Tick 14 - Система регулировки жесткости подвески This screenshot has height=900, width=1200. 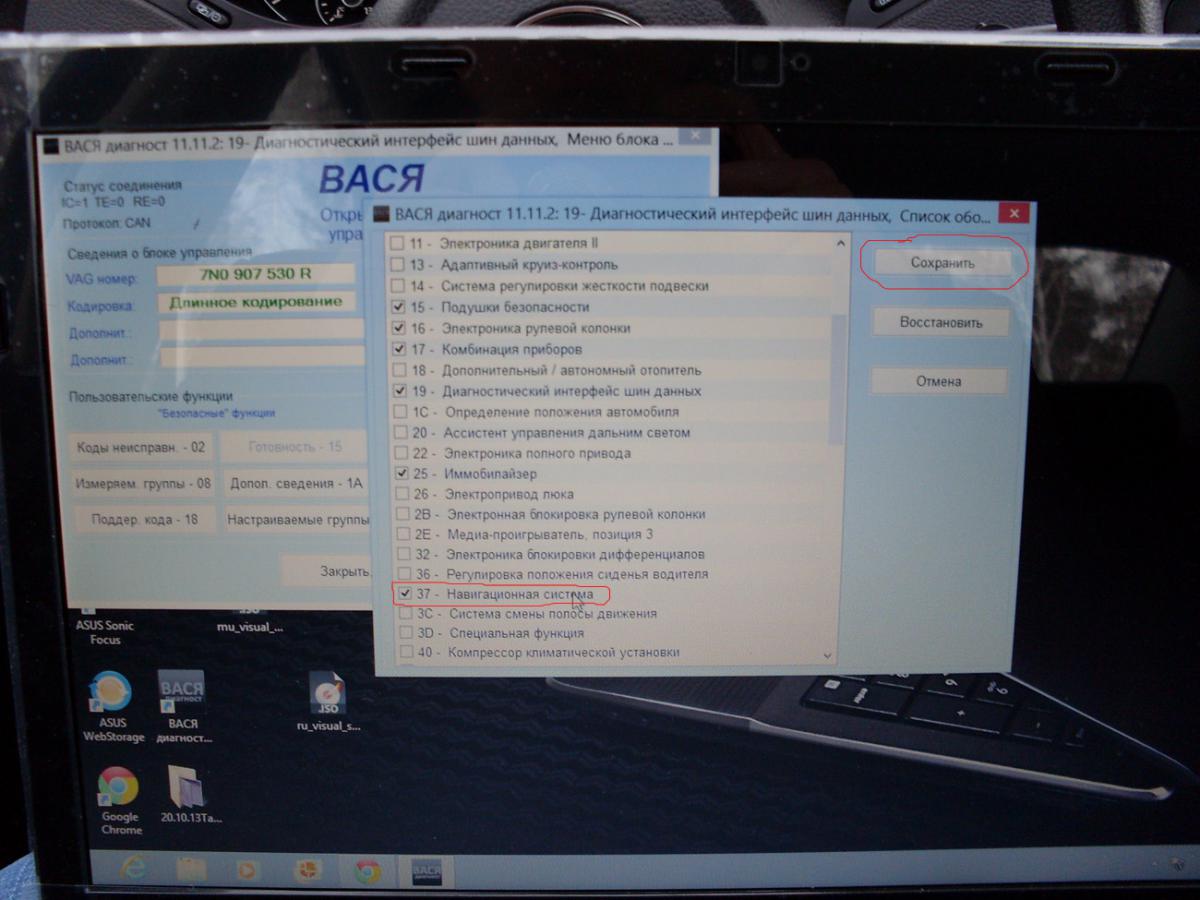(398, 286)
